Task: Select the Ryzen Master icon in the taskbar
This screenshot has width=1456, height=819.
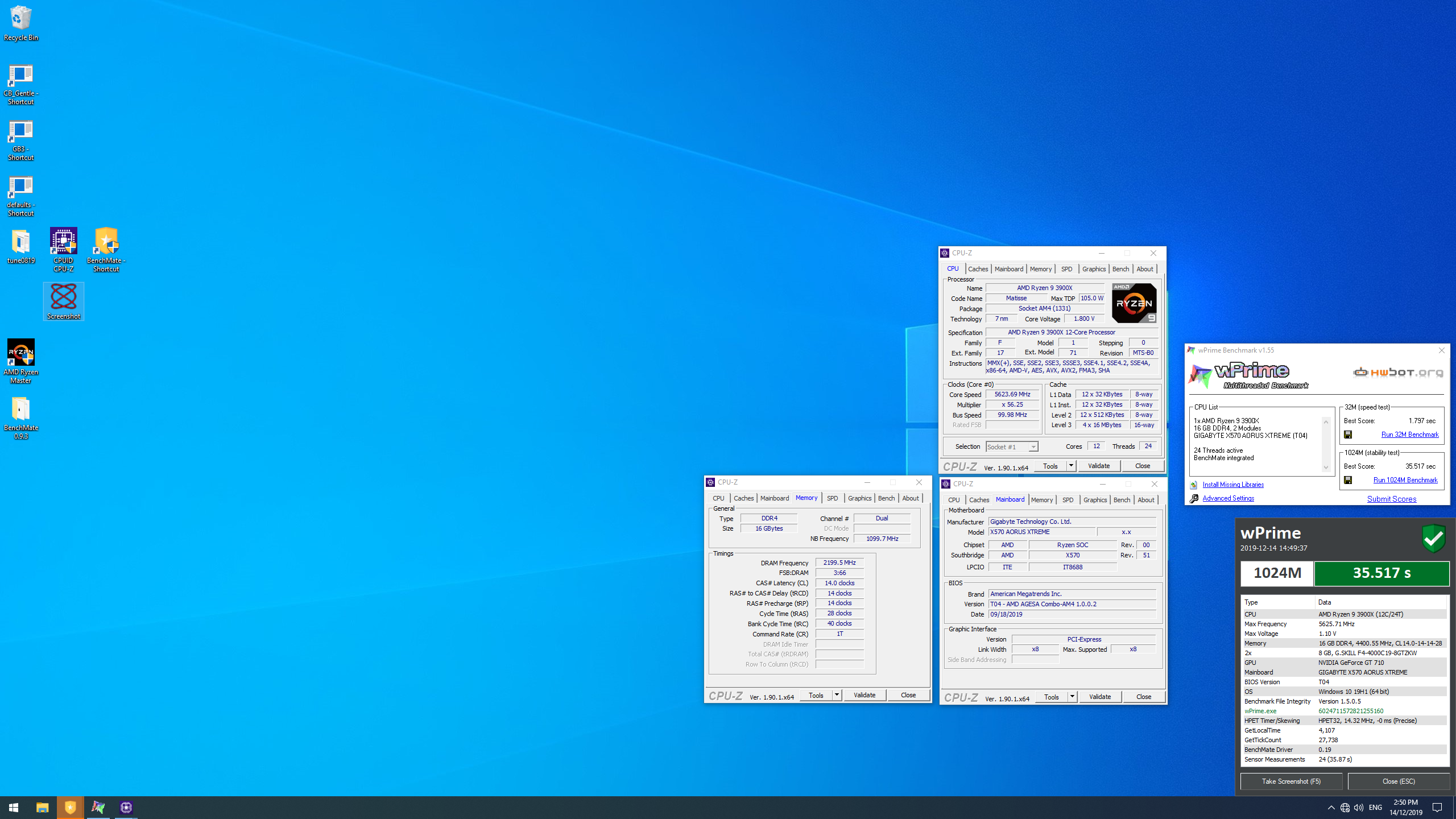Action: click(x=98, y=807)
